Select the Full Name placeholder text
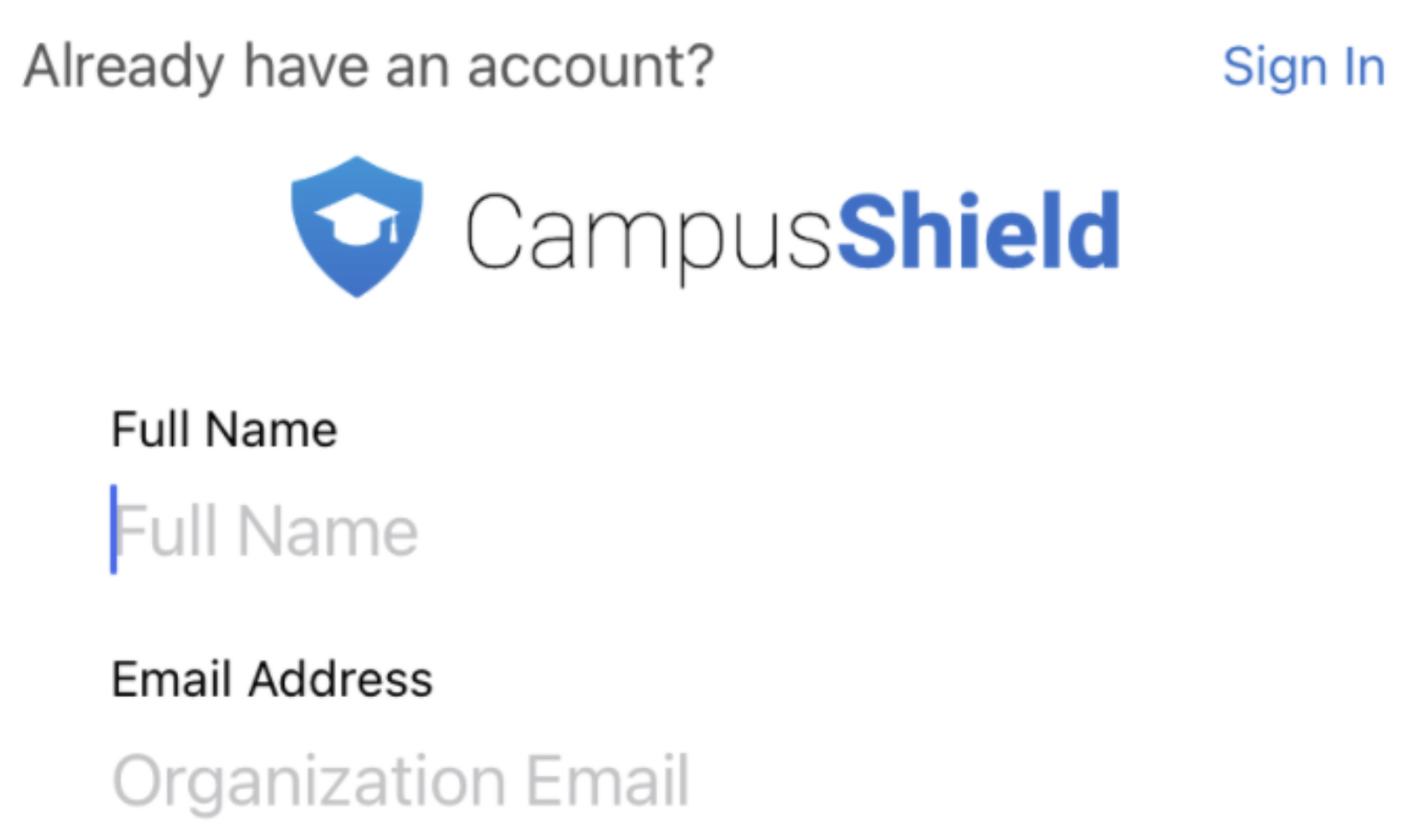 266,531
